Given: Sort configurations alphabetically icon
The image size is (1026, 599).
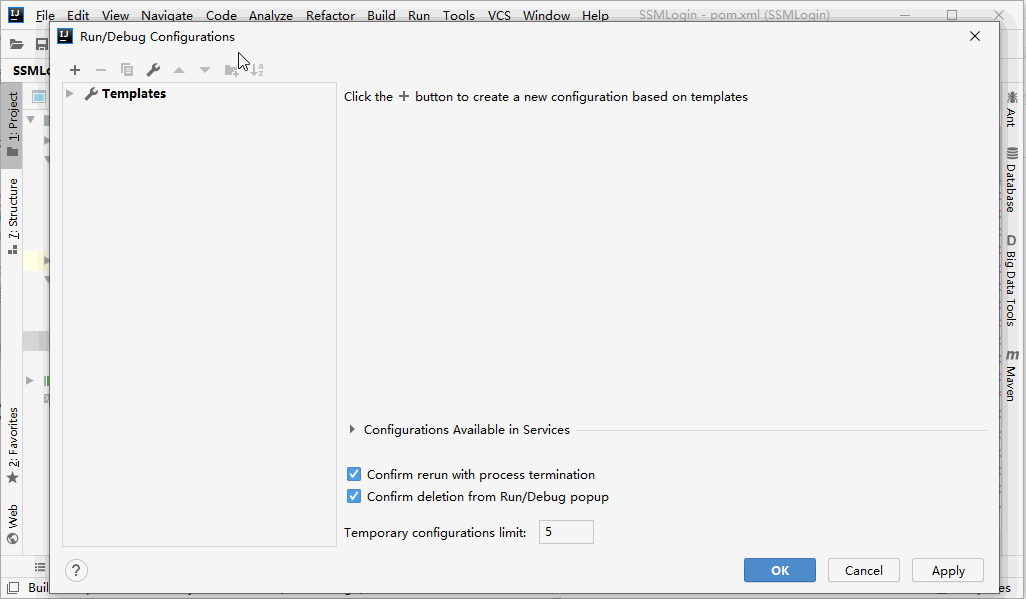Looking at the screenshot, I should click(257, 70).
